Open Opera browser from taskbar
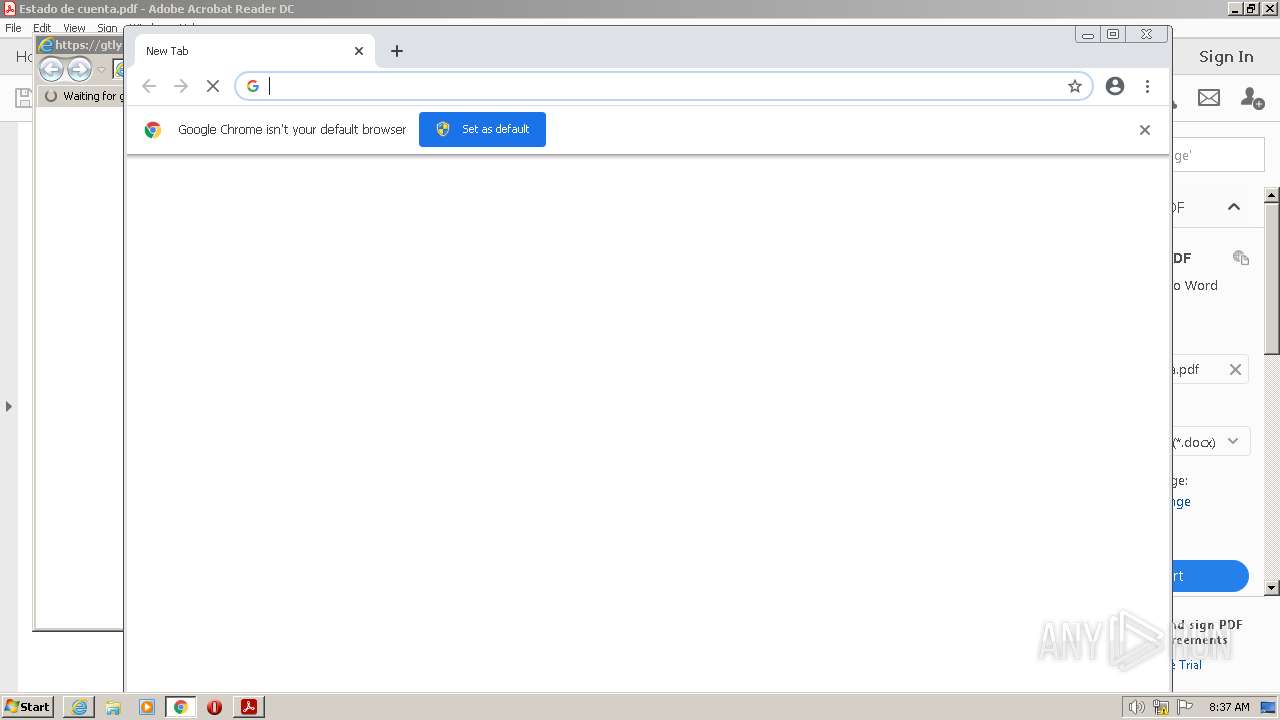 point(214,707)
